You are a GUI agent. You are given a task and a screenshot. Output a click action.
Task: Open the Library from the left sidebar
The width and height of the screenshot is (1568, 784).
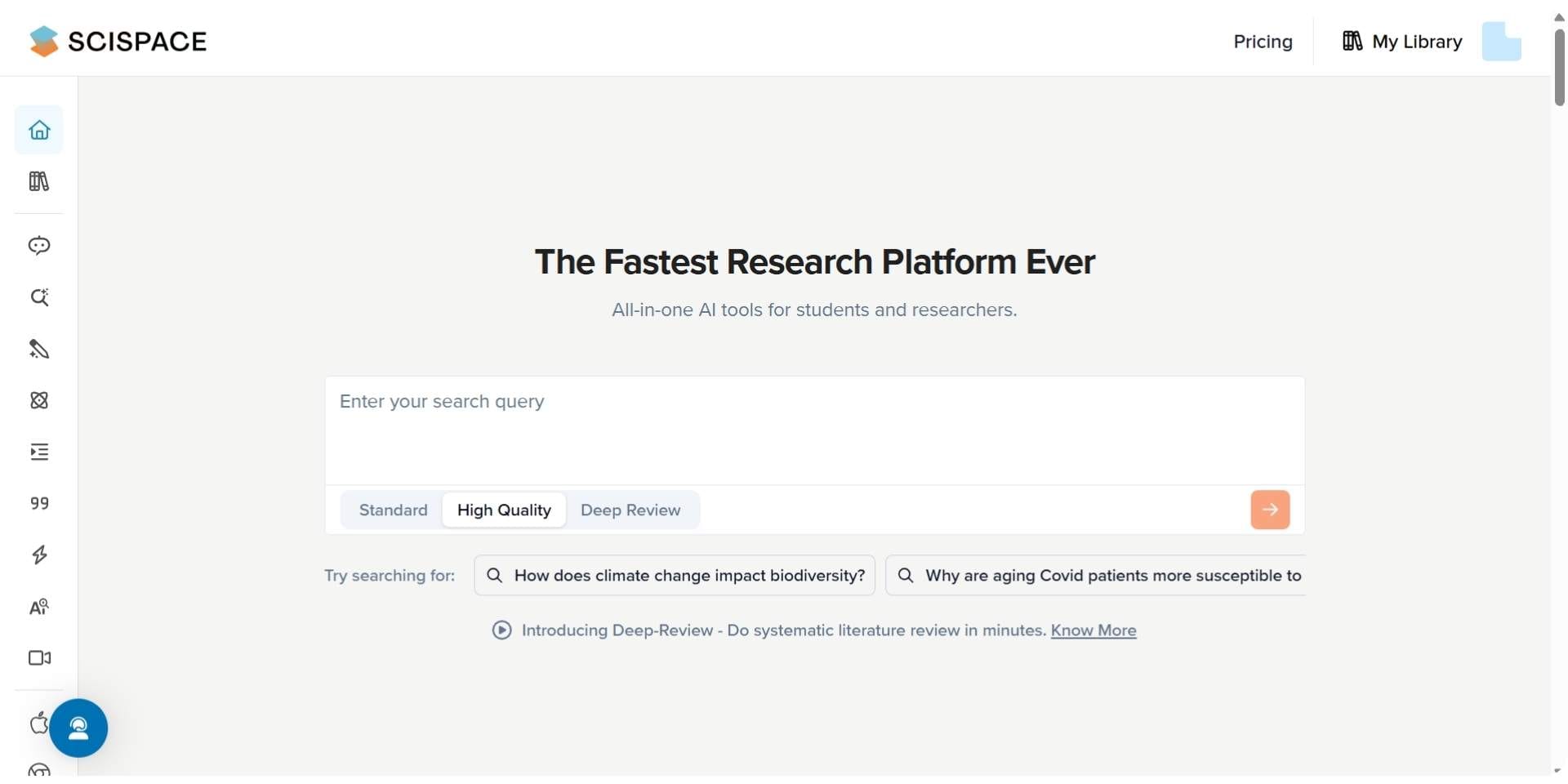(38, 181)
